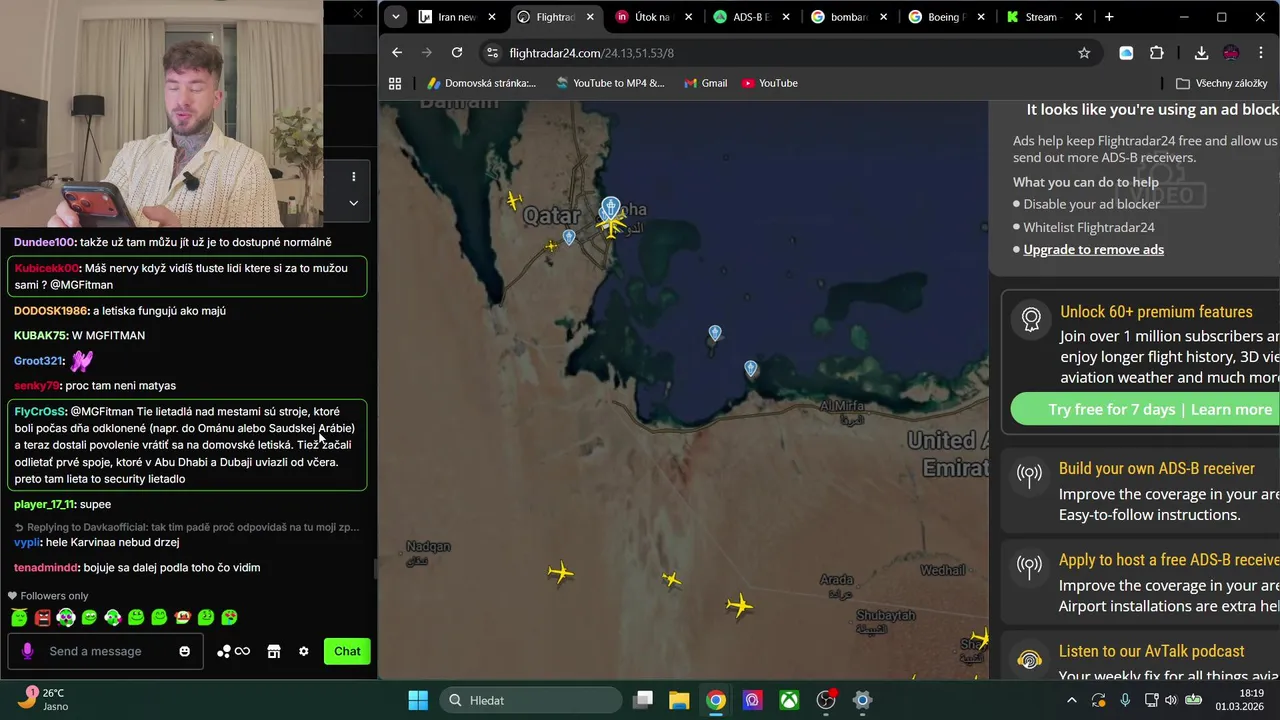Open the weather widget showing 26°C Jasno
This screenshot has height=720, width=1280.
[x=44, y=699]
